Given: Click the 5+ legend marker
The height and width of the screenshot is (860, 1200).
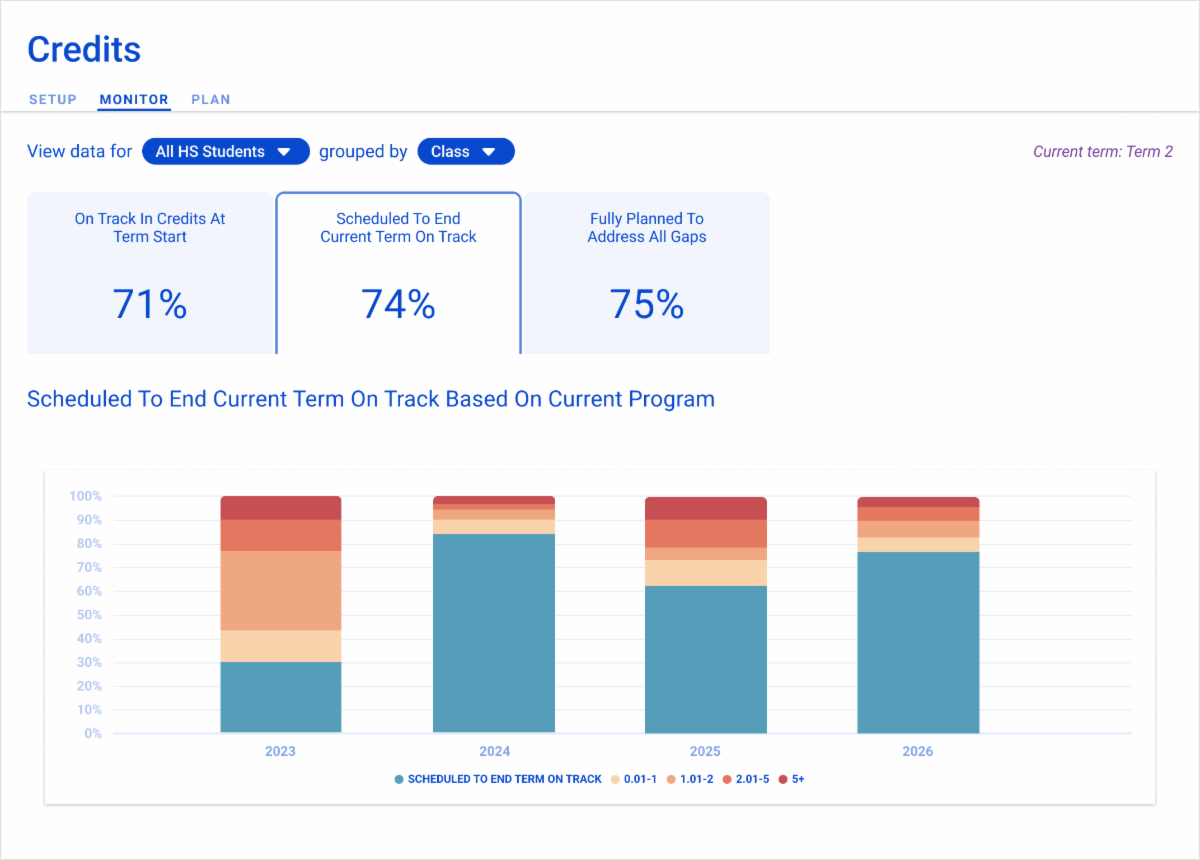Looking at the screenshot, I should click(783, 779).
